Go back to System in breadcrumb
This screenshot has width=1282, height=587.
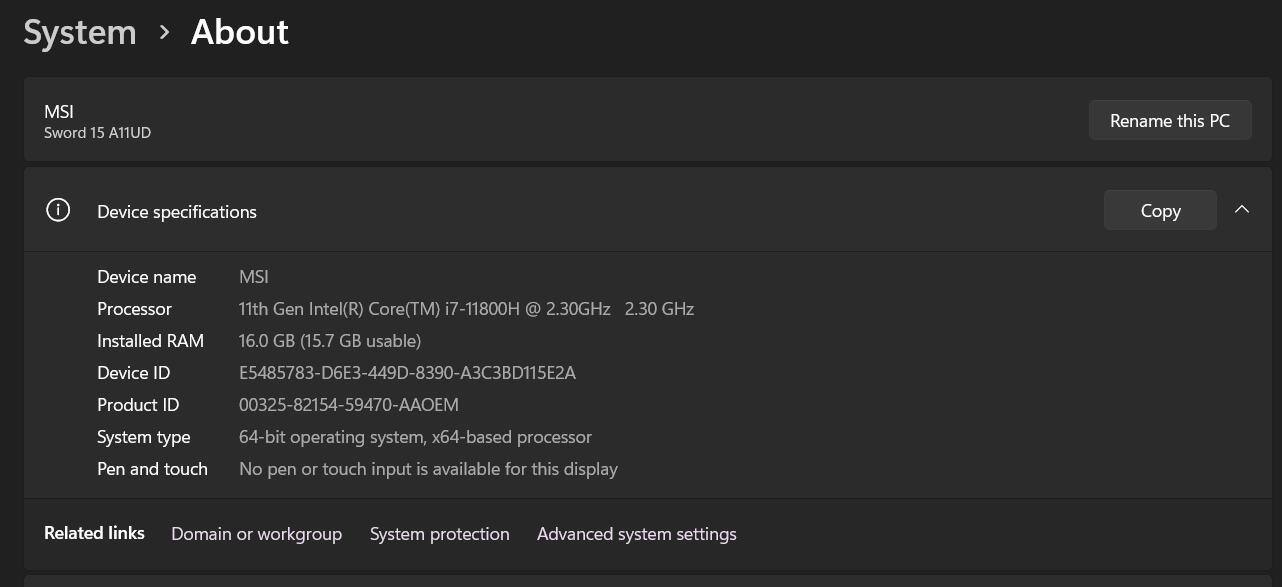[x=80, y=33]
